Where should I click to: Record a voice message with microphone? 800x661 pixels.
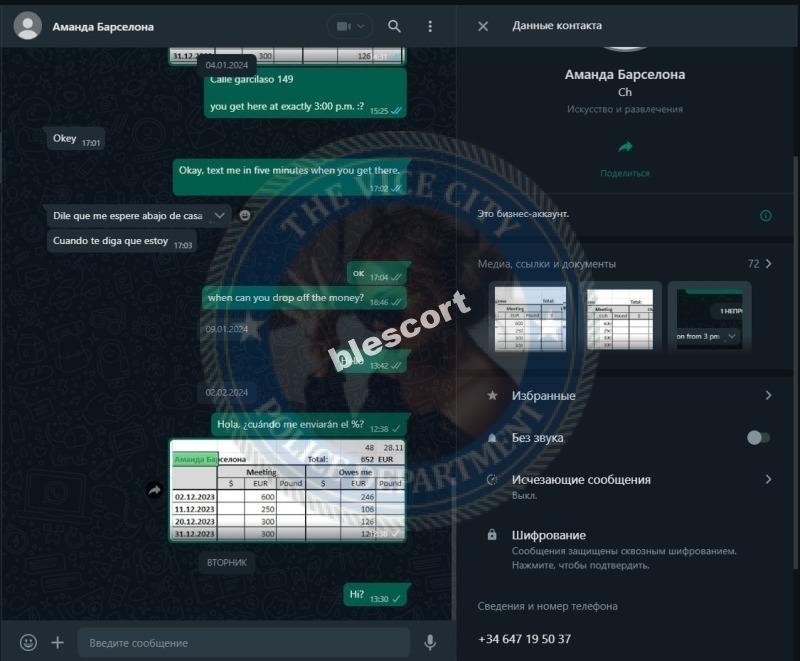pyautogui.click(x=430, y=643)
